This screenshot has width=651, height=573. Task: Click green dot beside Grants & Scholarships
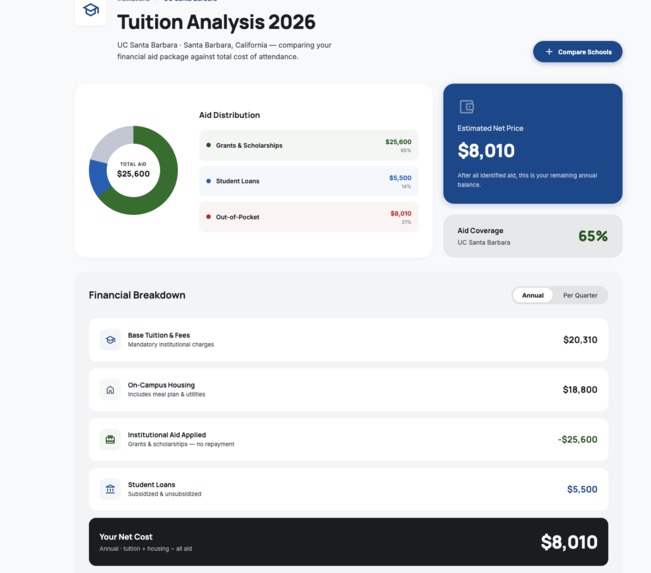pos(208,145)
